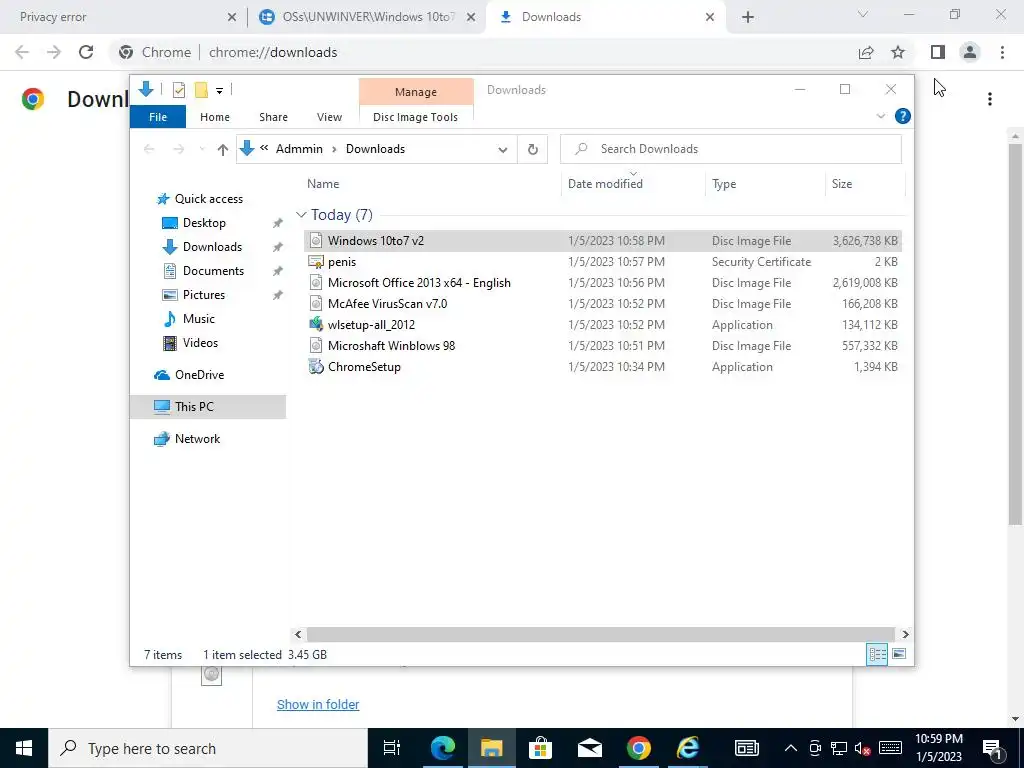The image size is (1024, 768).
Task: Click the Windows 10to7 v2 disc image icon
Action: pos(316,240)
